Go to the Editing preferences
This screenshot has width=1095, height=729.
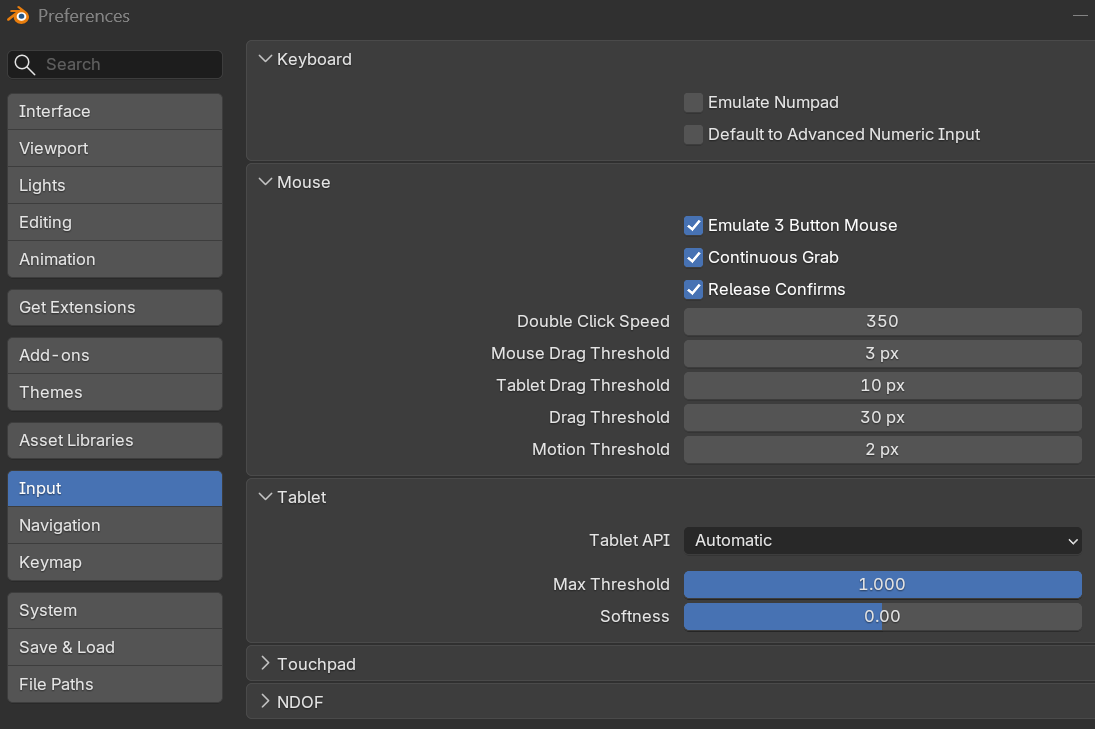point(115,222)
